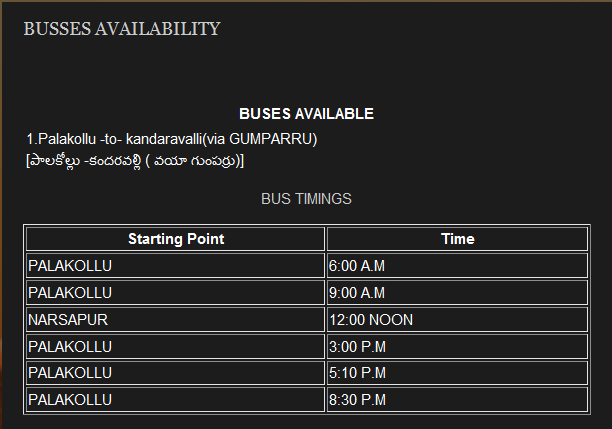
Task: Click the 9:00 A.M time cell
Action: tap(457, 292)
